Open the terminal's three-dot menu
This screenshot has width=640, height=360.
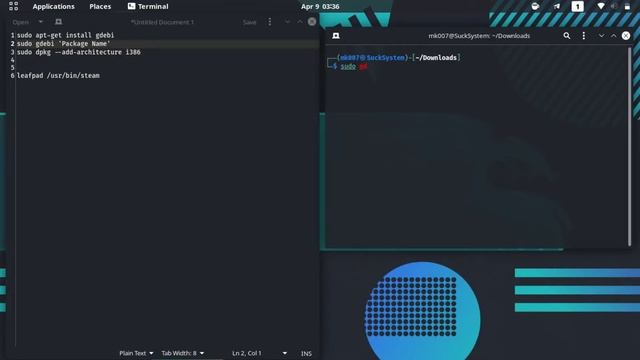(584, 36)
